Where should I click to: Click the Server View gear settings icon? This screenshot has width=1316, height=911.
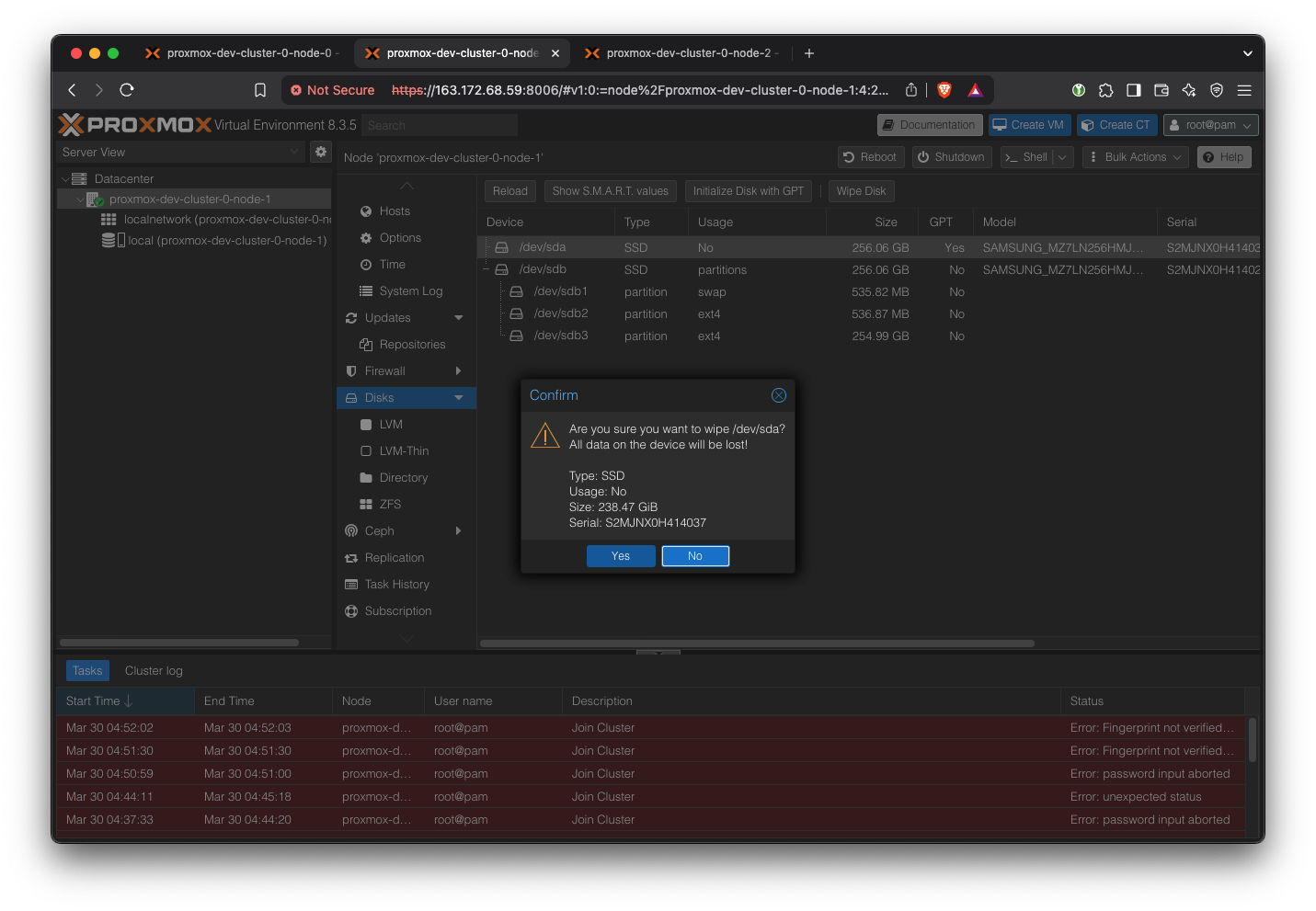[321, 152]
